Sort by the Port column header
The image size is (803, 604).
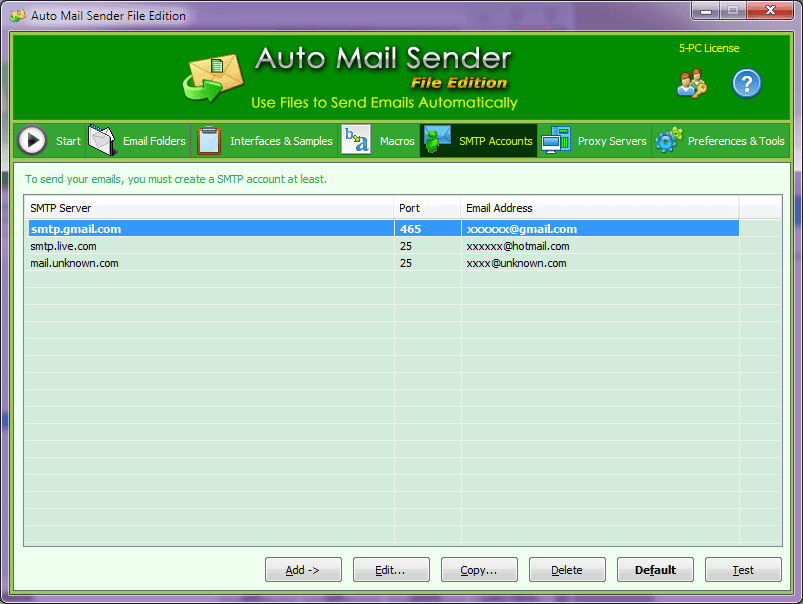tap(427, 208)
